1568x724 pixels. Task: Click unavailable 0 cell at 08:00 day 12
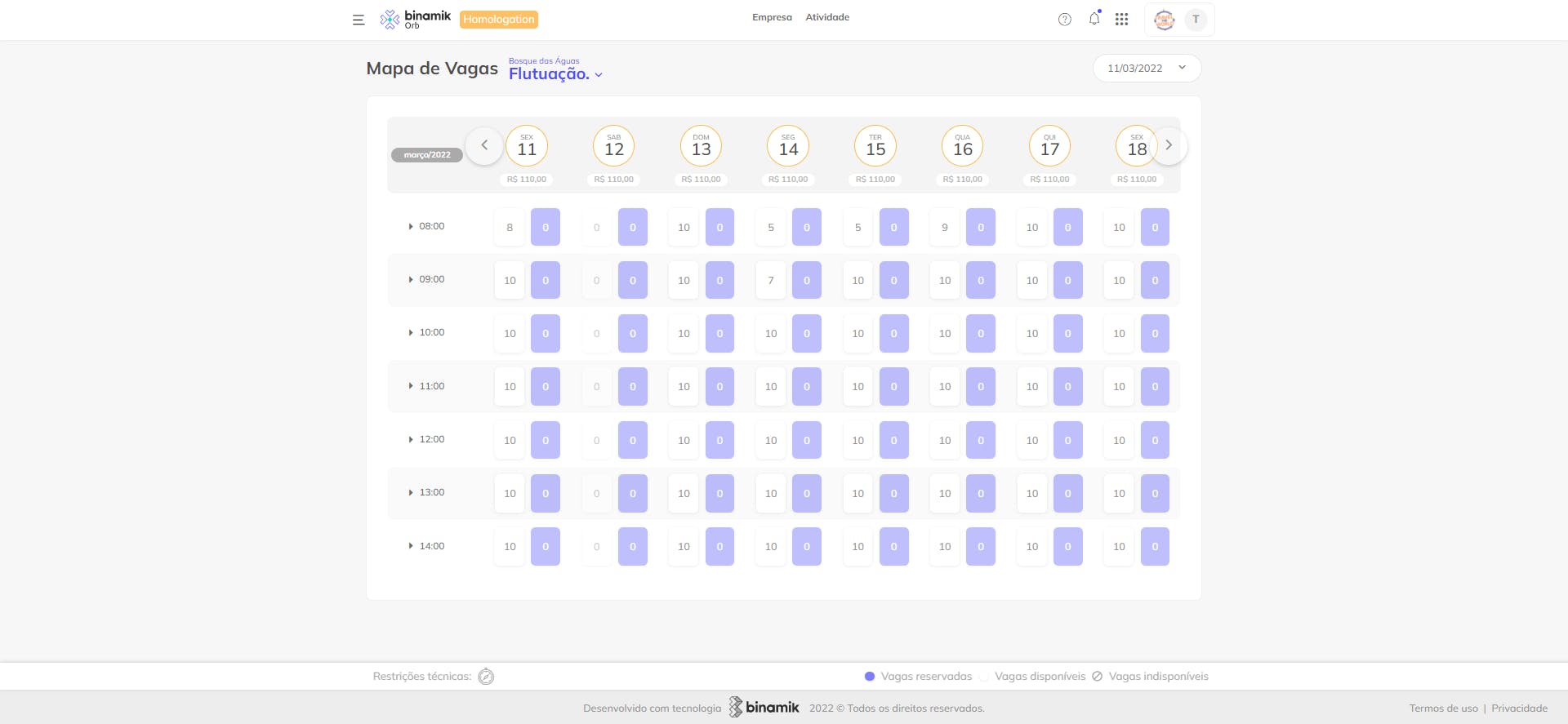click(x=597, y=227)
